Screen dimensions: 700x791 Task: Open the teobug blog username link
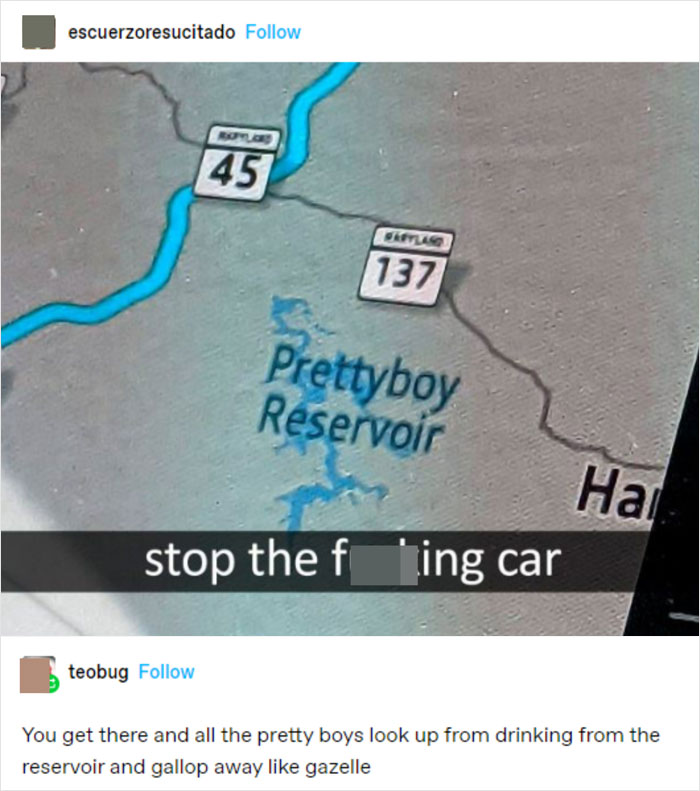tap(98, 672)
